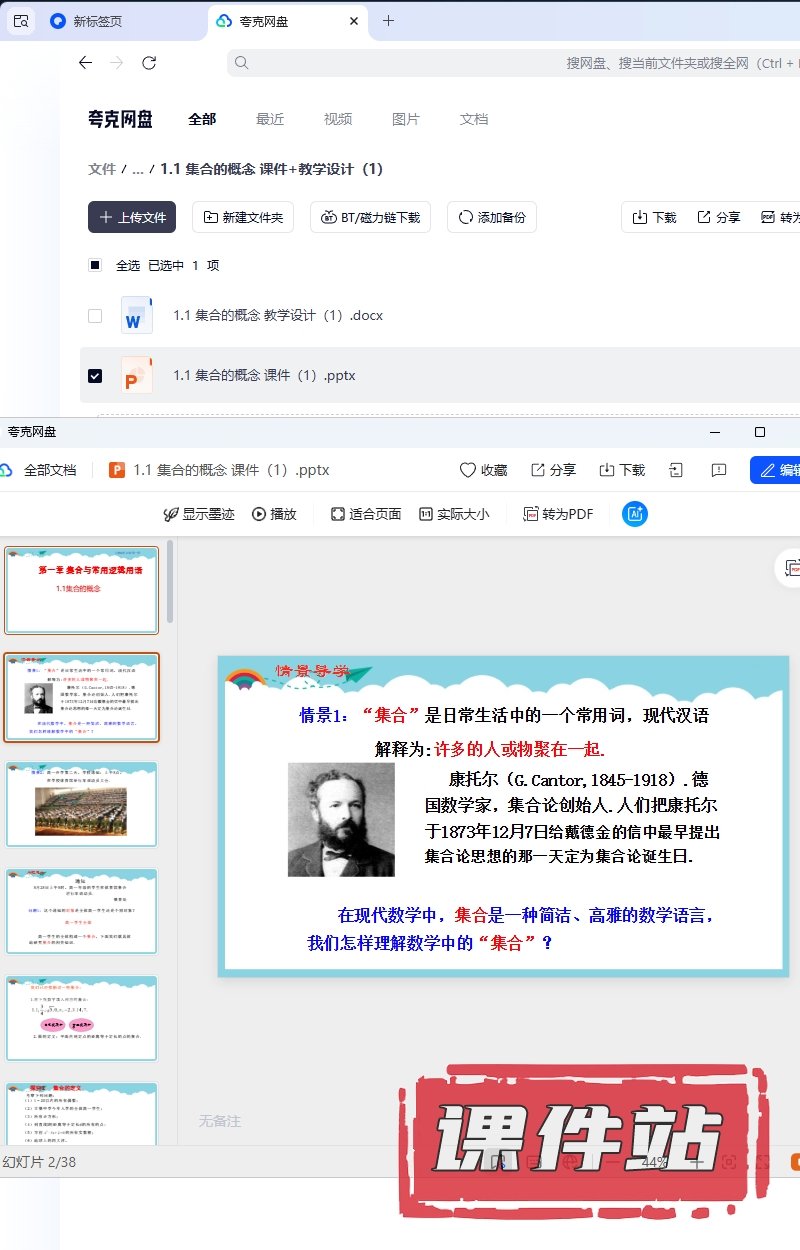Click the feedback icon in preview header

pyautogui.click(x=718, y=470)
